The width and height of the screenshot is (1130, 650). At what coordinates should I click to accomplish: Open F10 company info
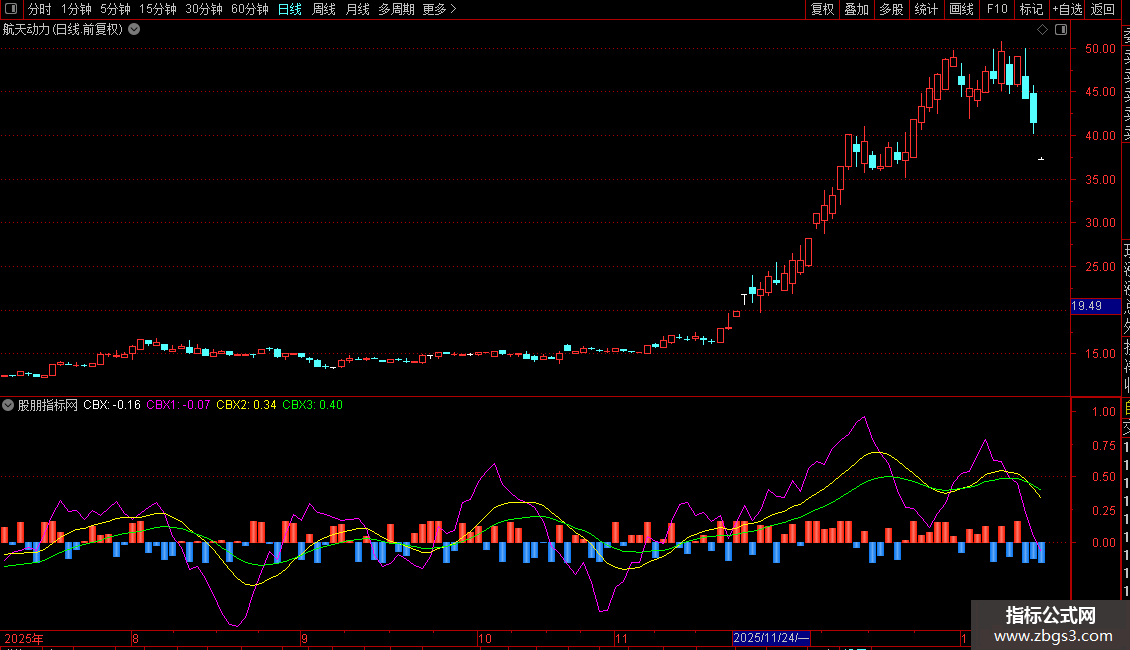pyautogui.click(x=997, y=9)
